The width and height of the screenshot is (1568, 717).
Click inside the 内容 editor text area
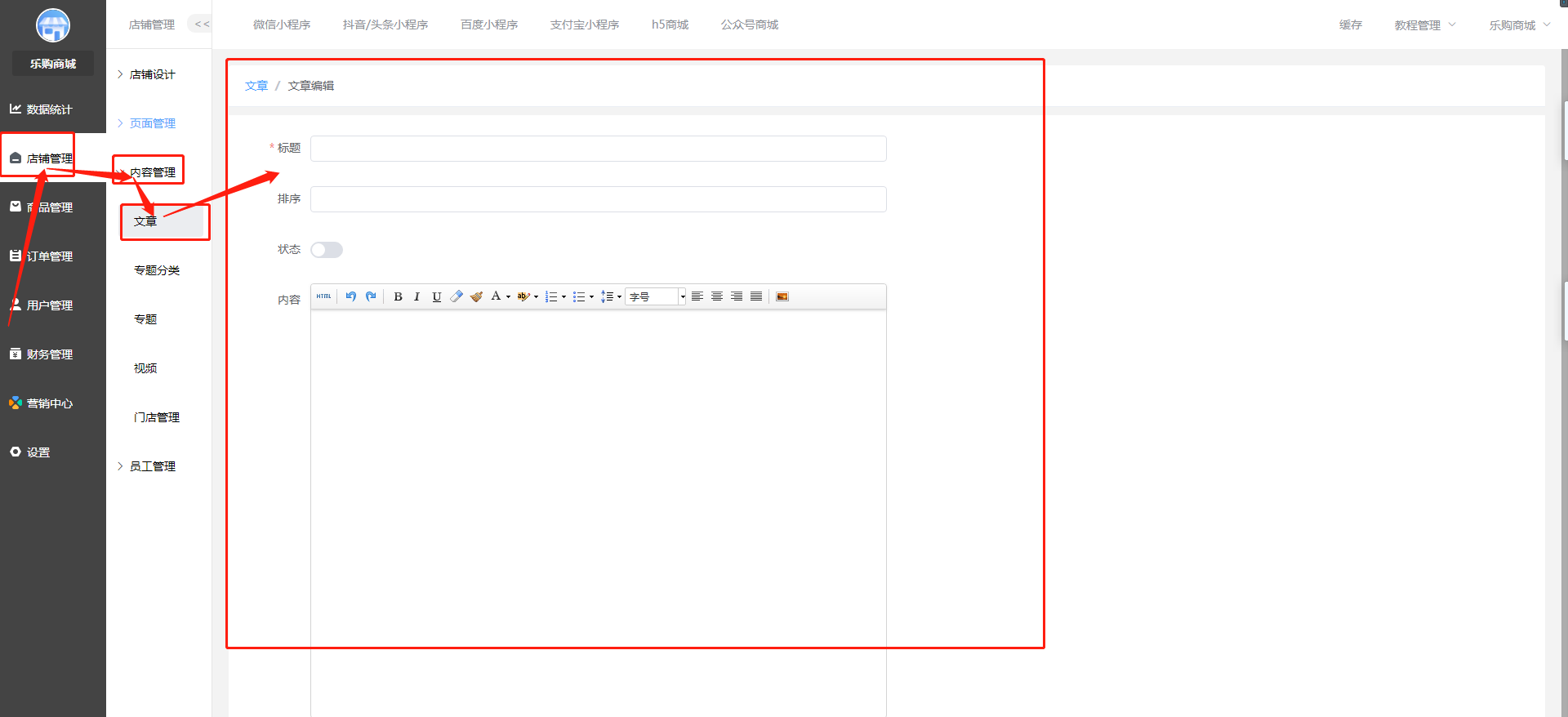point(599,513)
